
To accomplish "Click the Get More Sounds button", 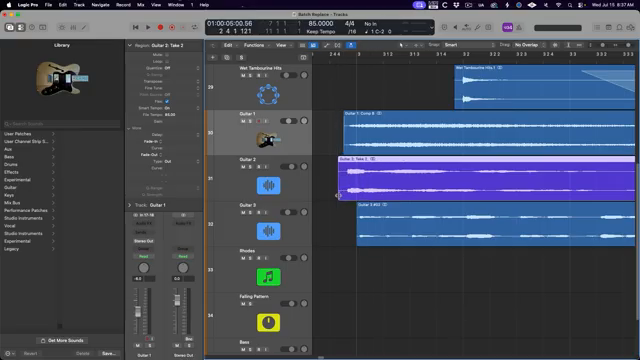I will pyautogui.click(x=62, y=340).
